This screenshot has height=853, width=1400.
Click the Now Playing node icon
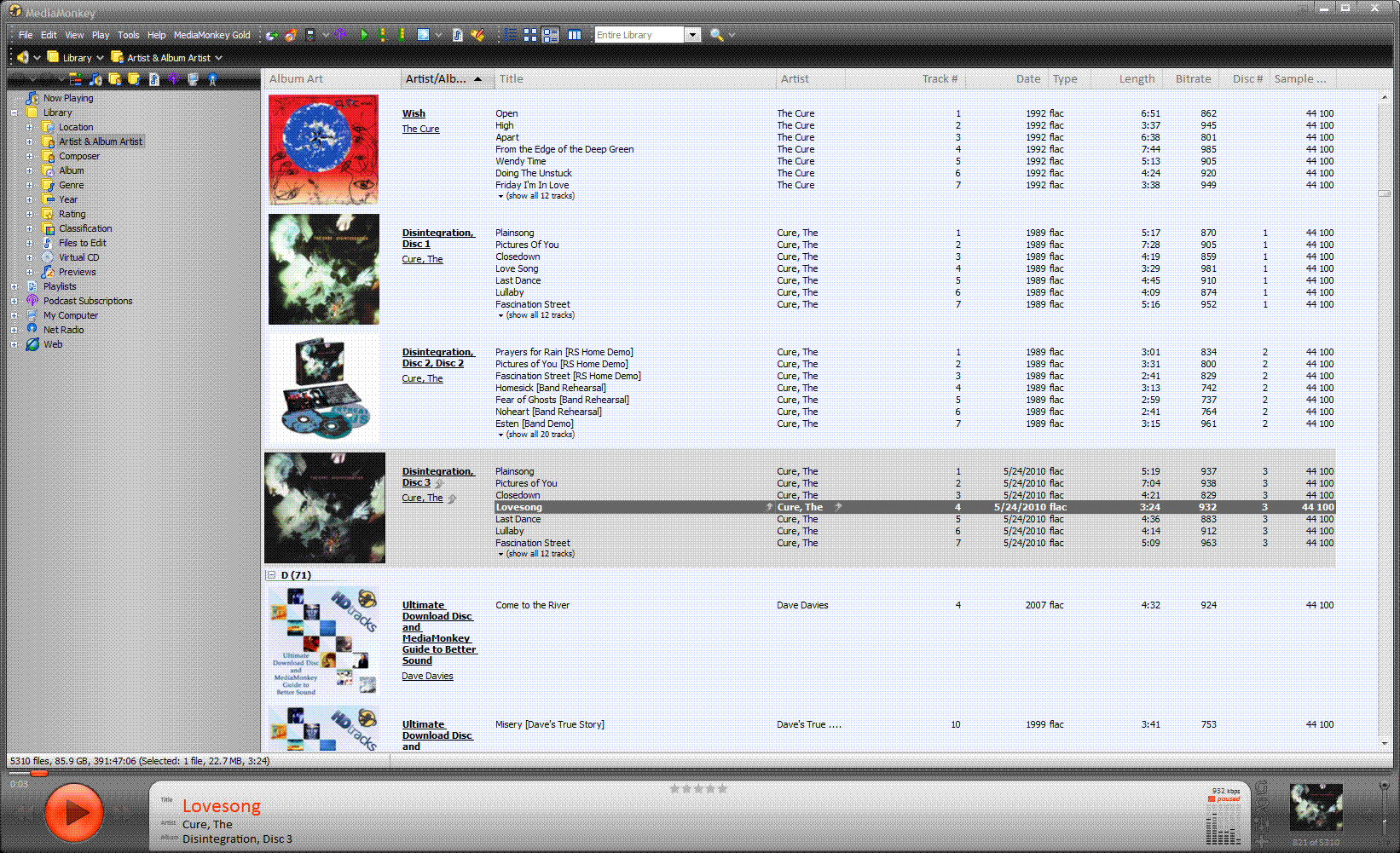32,98
